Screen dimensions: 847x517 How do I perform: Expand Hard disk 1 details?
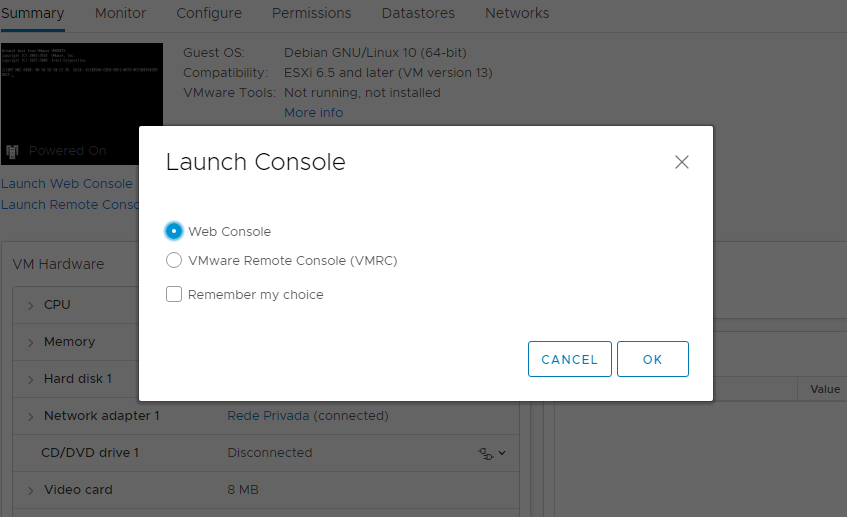[x=30, y=379]
